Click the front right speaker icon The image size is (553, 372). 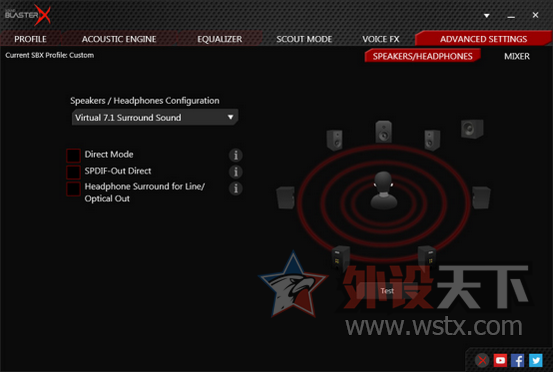(x=432, y=140)
